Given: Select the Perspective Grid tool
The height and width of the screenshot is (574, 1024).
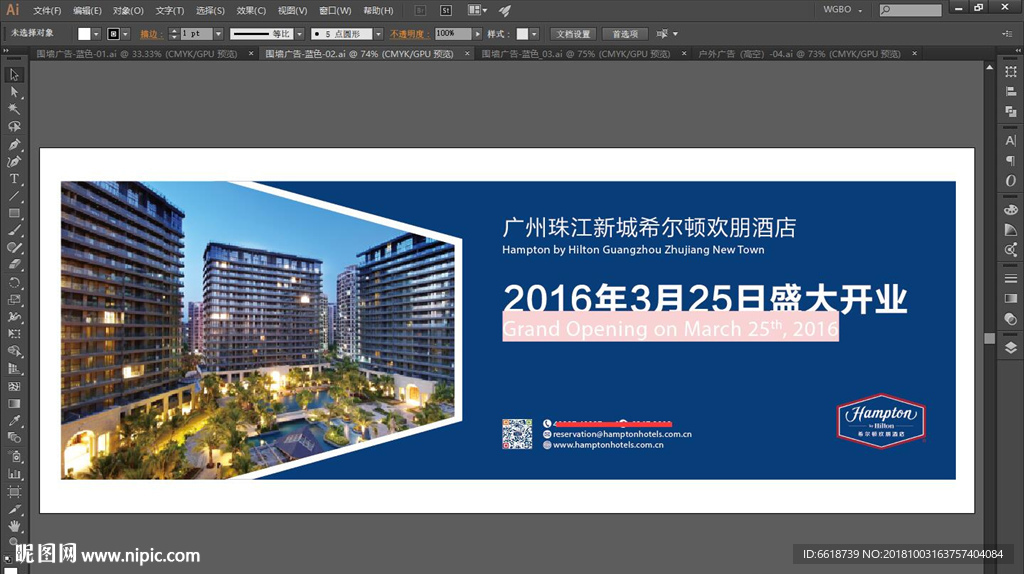Looking at the screenshot, I should coord(14,369).
